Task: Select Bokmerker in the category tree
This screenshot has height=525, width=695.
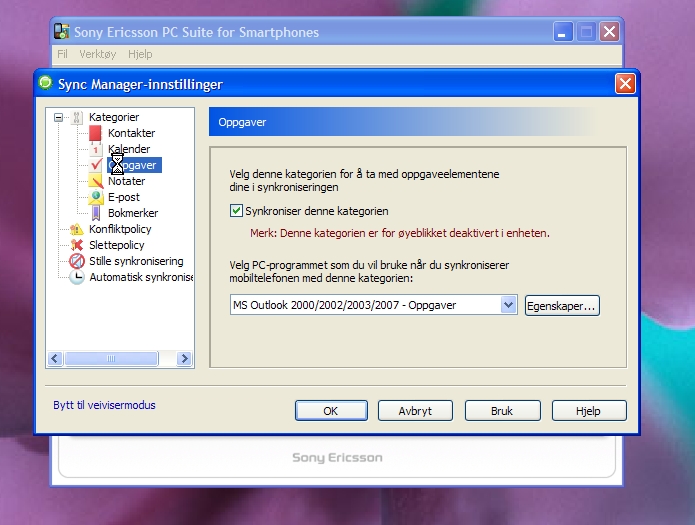Action: tap(133, 213)
